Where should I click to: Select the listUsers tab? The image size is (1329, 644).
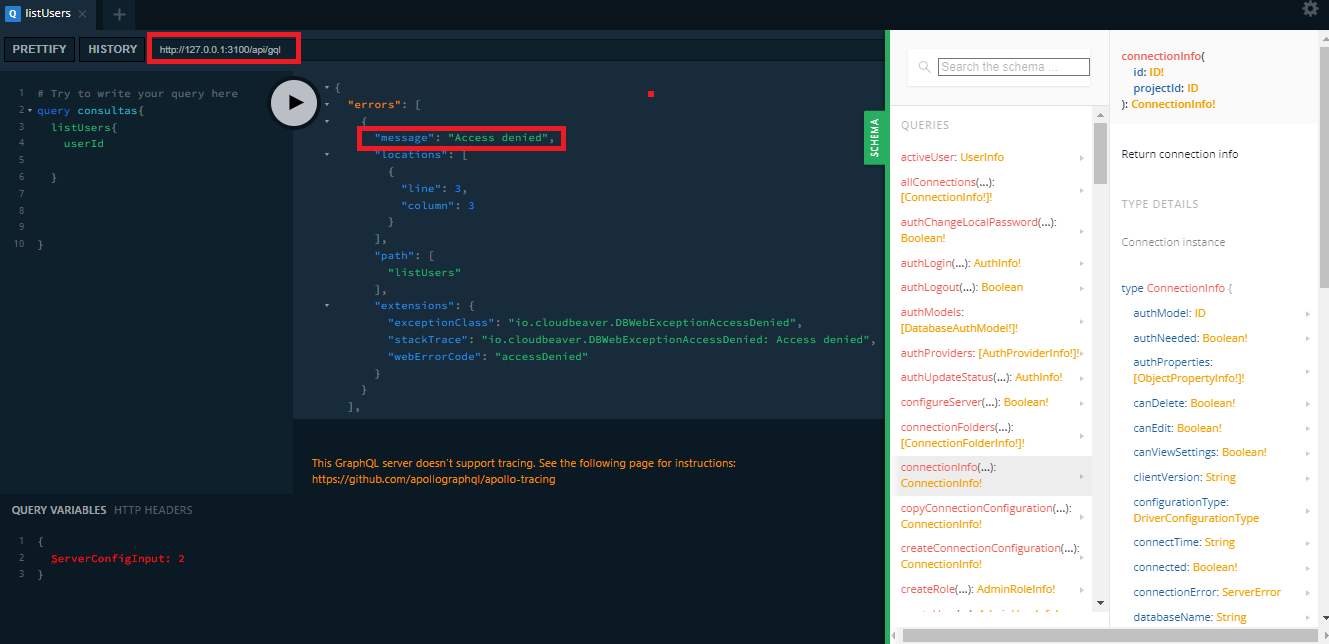coord(48,14)
